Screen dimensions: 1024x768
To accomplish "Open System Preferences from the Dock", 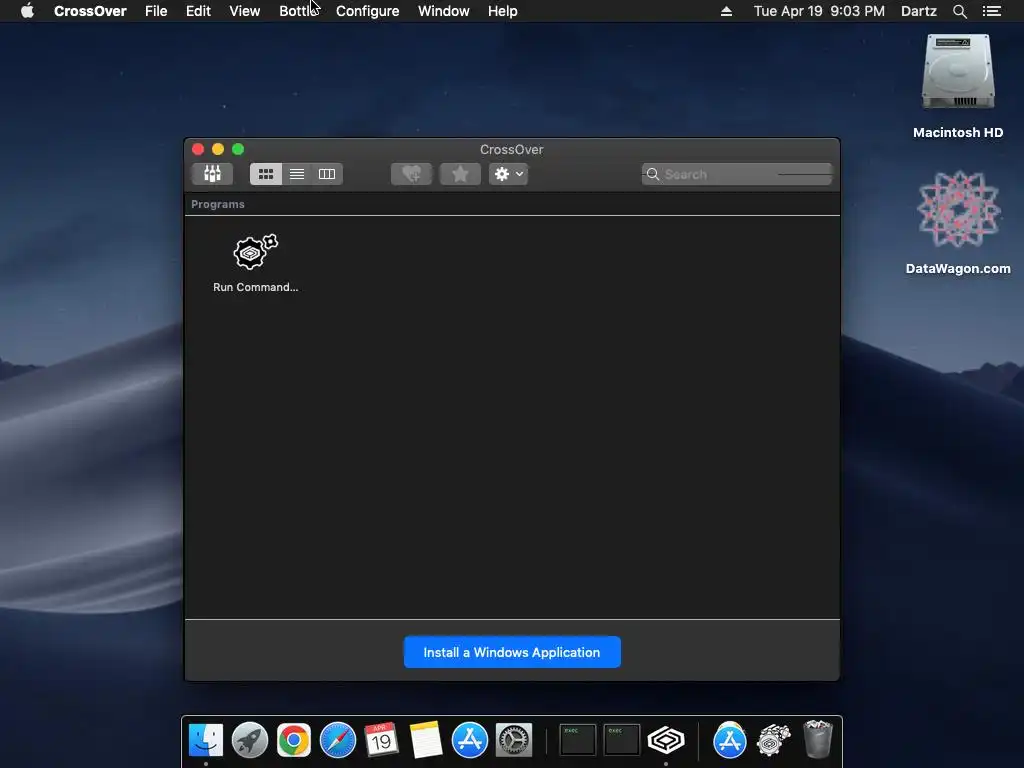I will (x=514, y=740).
